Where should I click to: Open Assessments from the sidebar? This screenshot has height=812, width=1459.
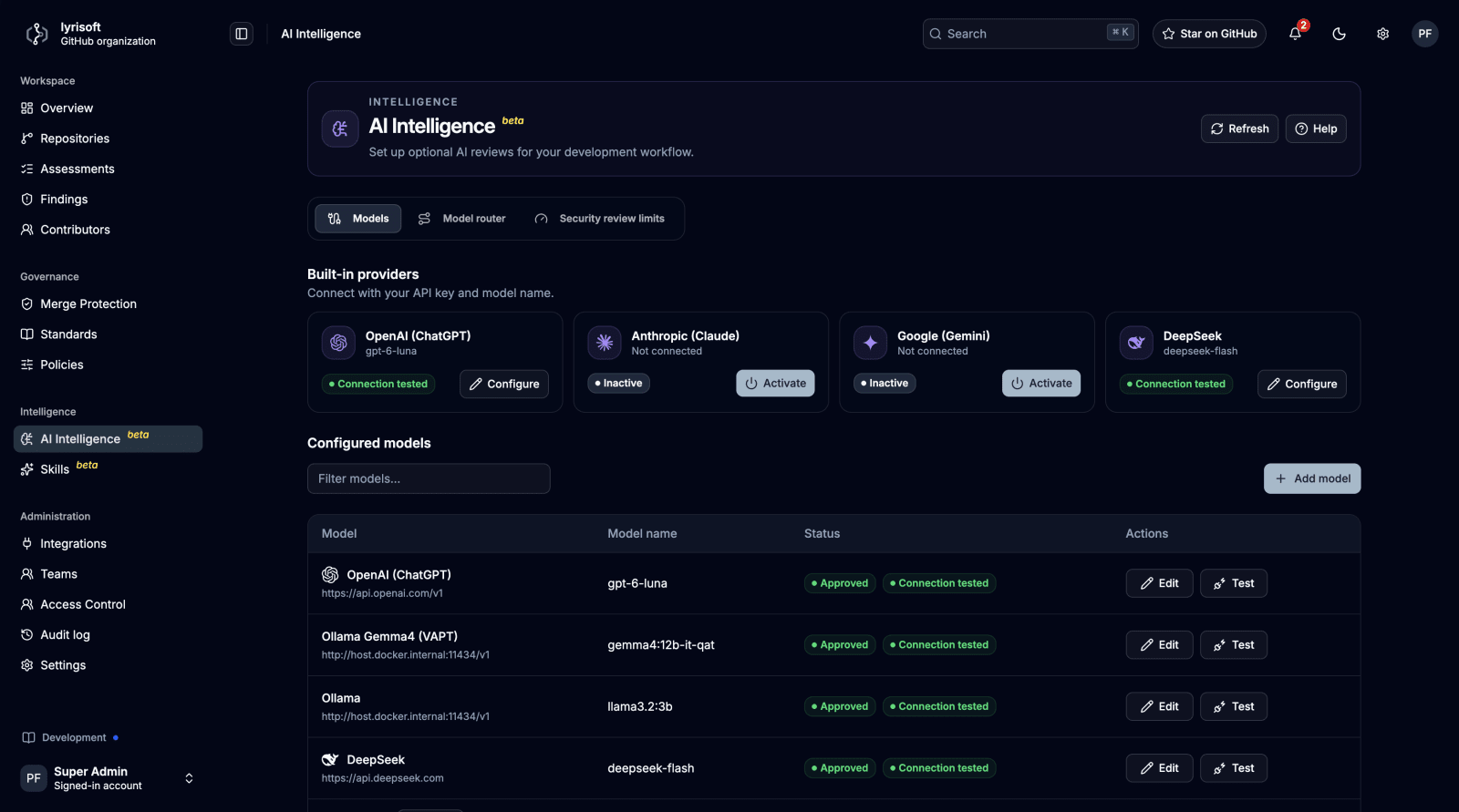click(108, 169)
